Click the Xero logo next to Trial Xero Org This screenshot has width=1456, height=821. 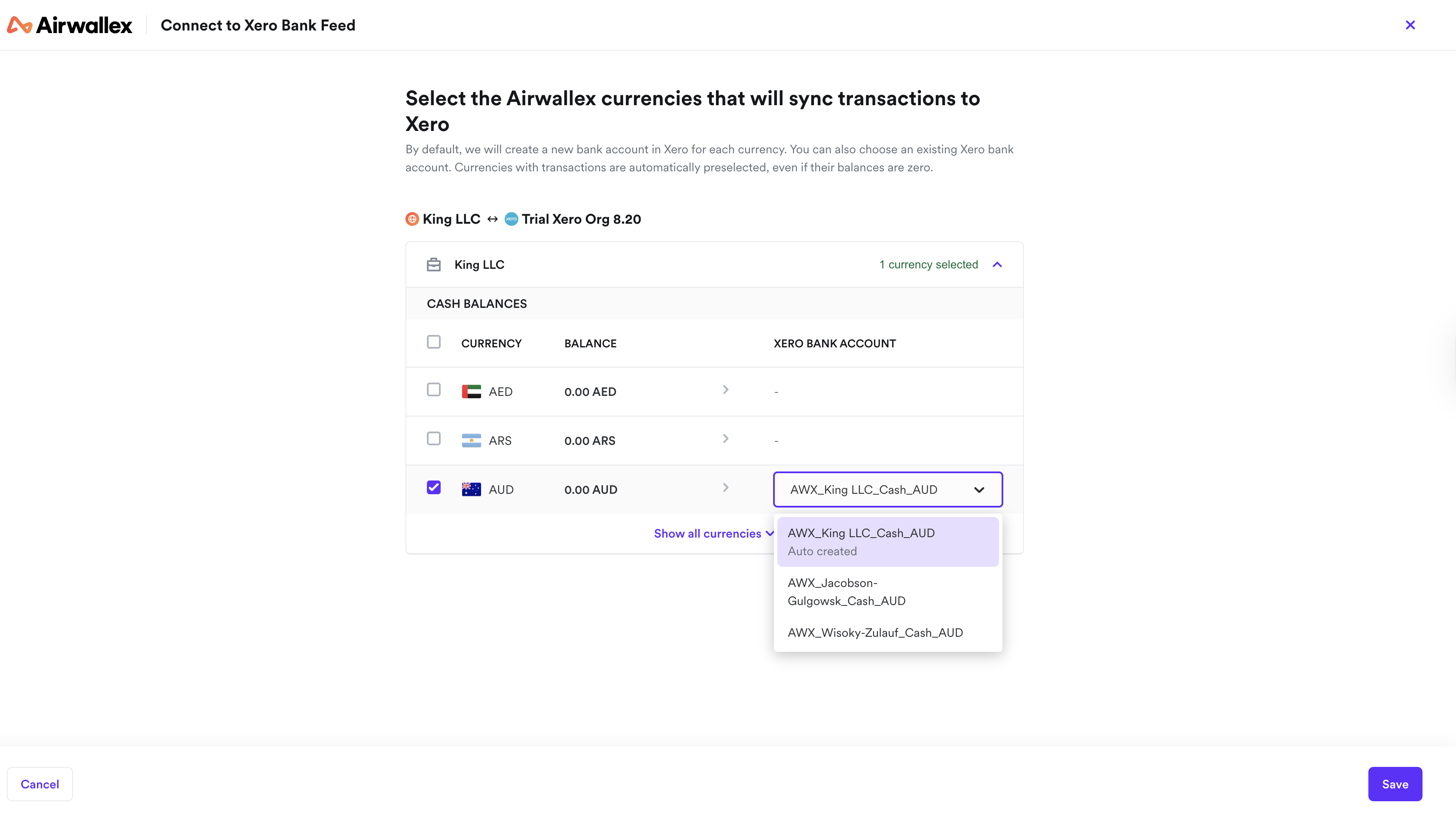tap(511, 219)
